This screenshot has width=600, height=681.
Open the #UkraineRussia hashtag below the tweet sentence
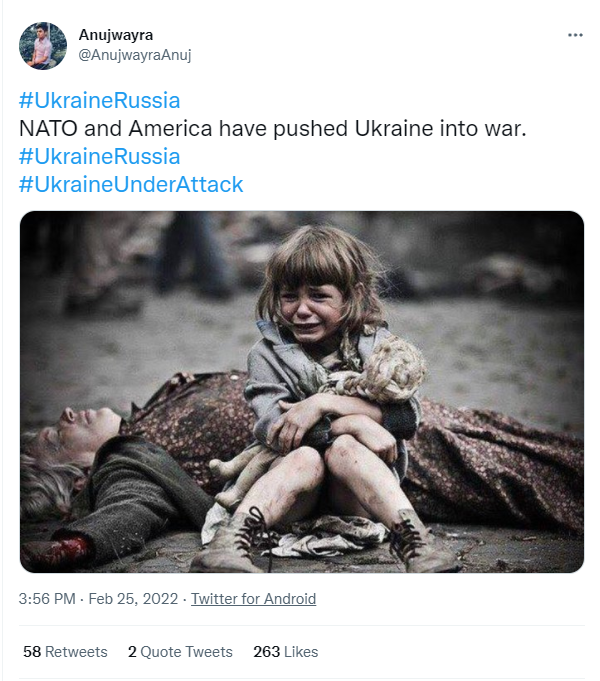tap(99, 157)
